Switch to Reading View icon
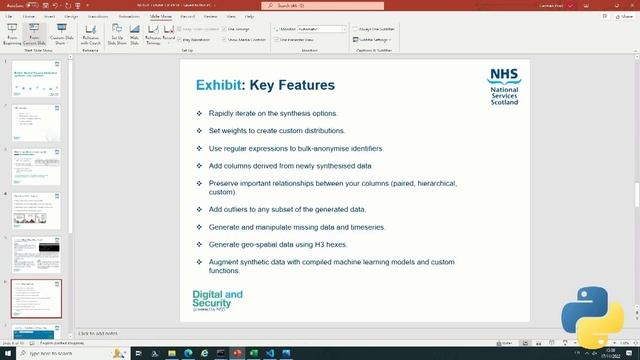 click(x=551, y=343)
